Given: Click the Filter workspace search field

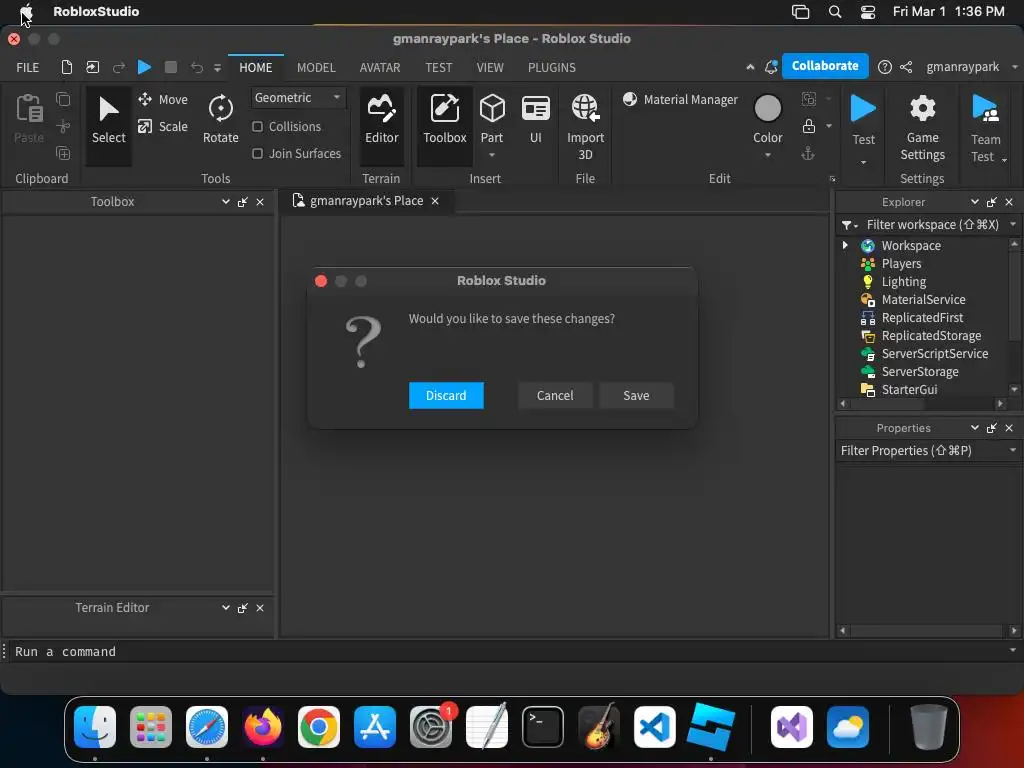Looking at the screenshot, I should [x=931, y=225].
